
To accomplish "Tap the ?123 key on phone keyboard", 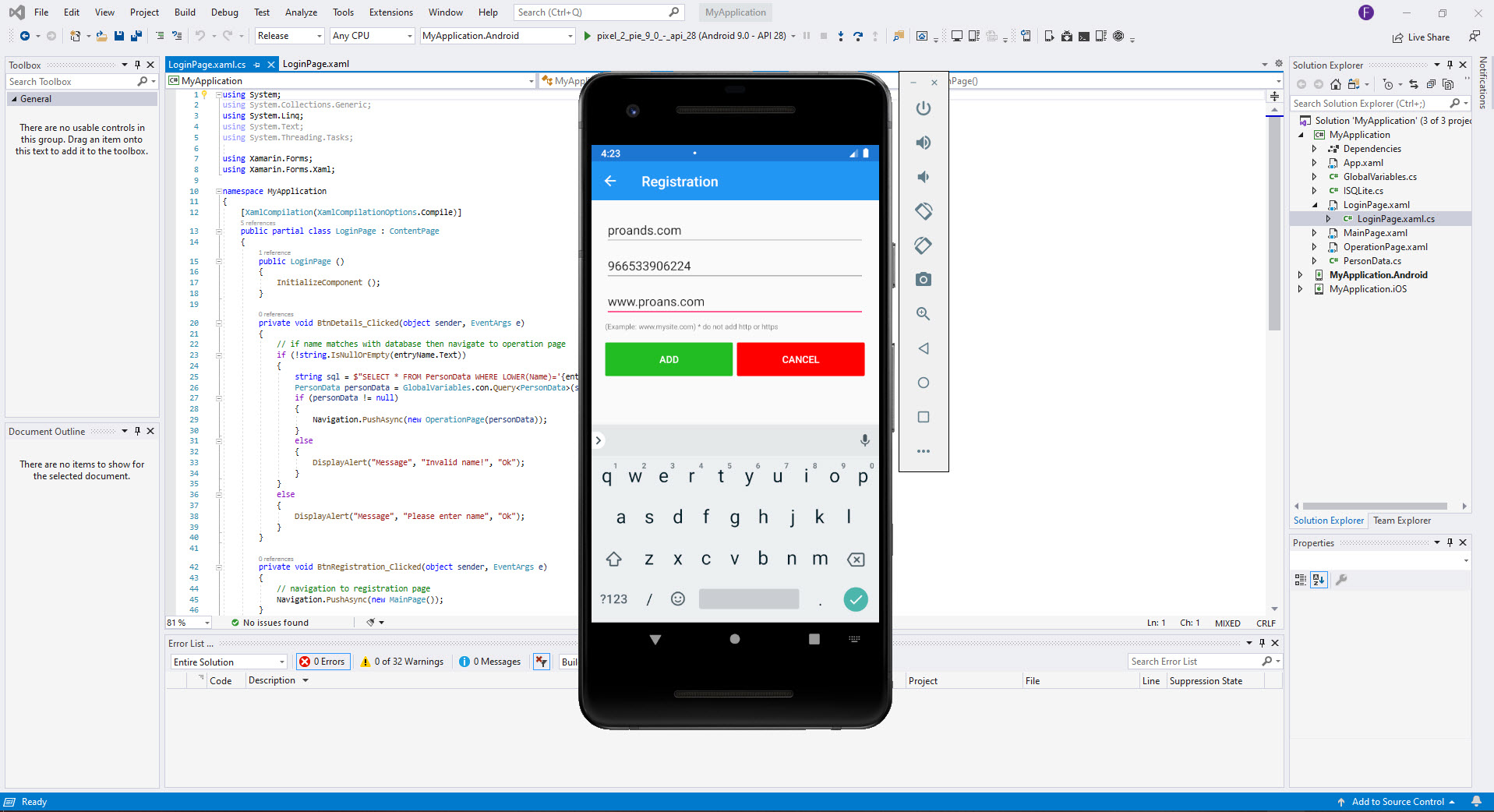I will (x=613, y=598).
